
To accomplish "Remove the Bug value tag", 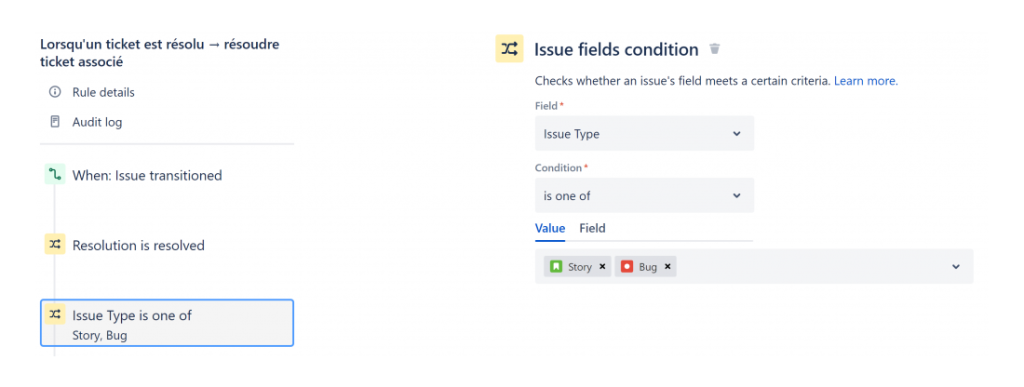I will click(667, 266).
